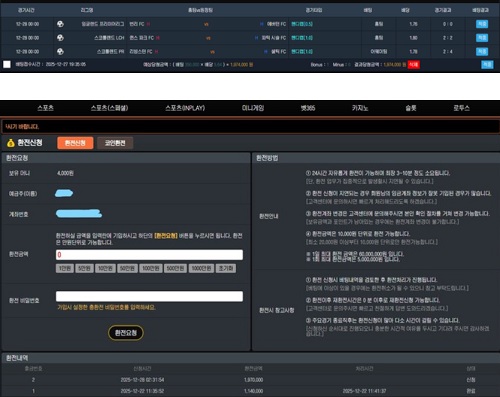Screen dimensions: 500x397
Task: Open the 스포츠(스페셜) menu item
Action: (x=109, y=108)
